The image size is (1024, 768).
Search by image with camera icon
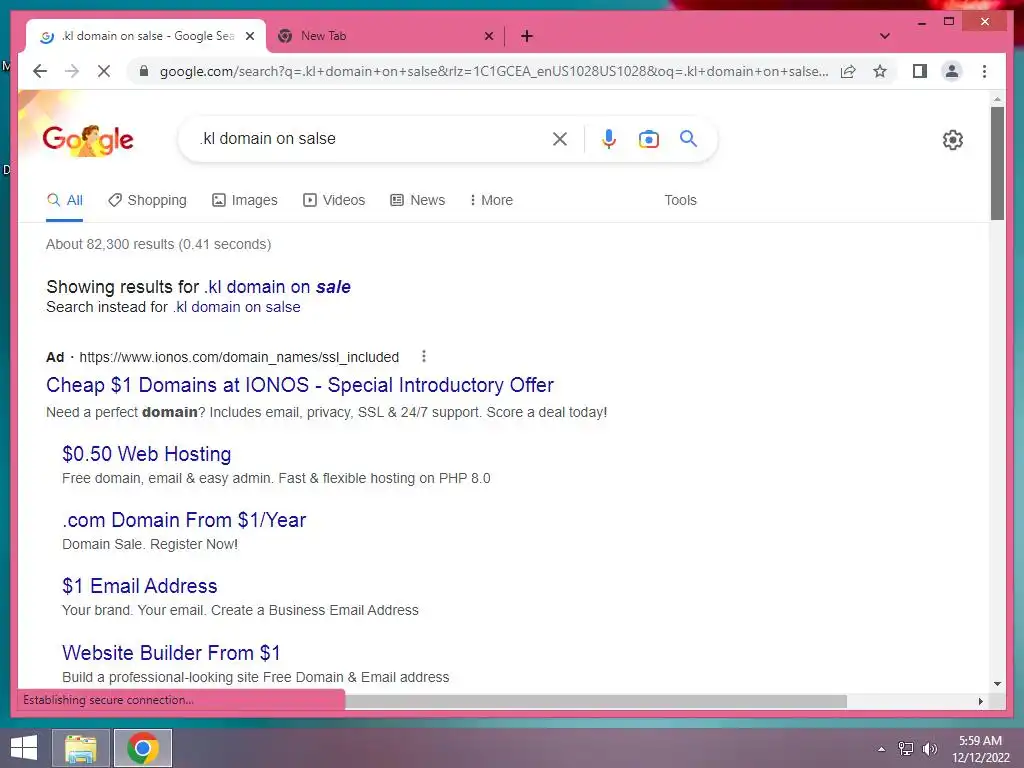click(x=648, y=139)
